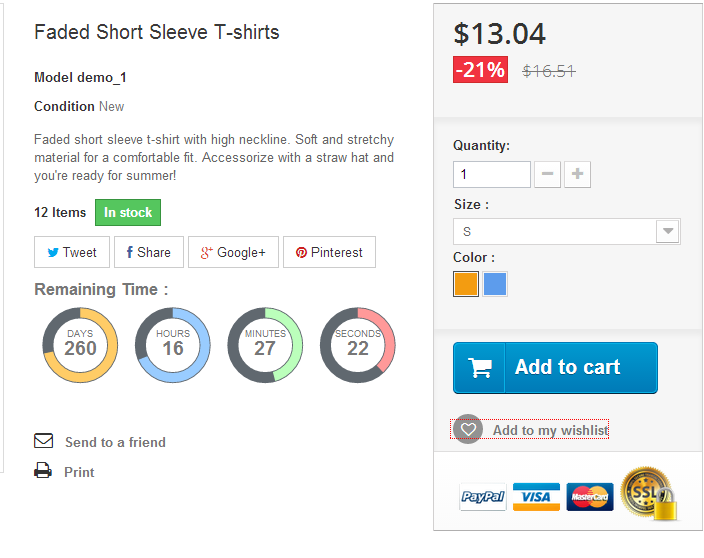This screenshot has width=704, height=558.
Task: Click the Add to my wishlist link
Action: point(550,430)
